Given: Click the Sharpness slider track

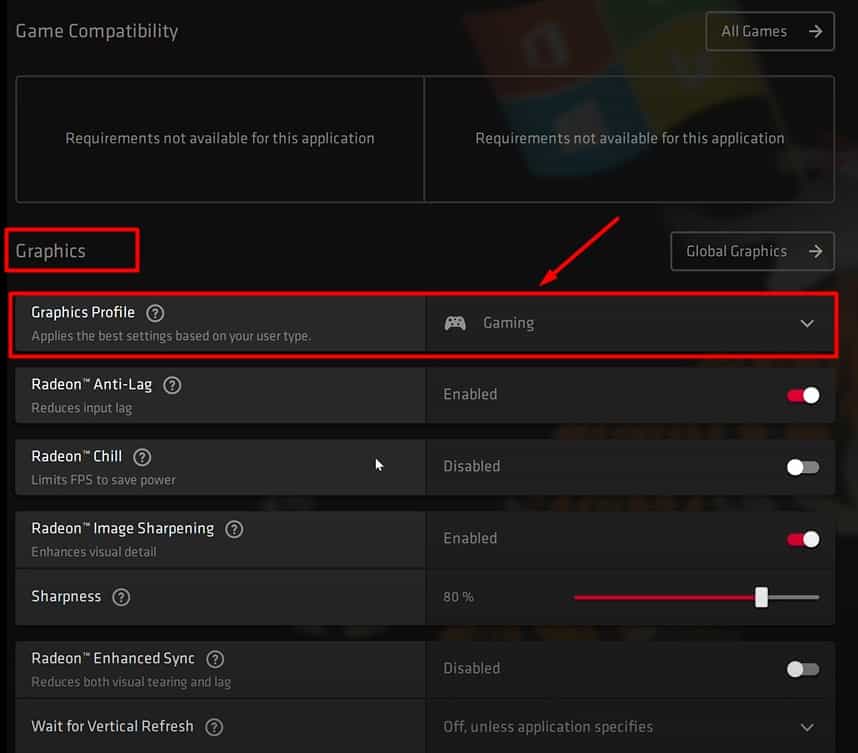Looking at the screenshot, I should (x=697, y=597).
